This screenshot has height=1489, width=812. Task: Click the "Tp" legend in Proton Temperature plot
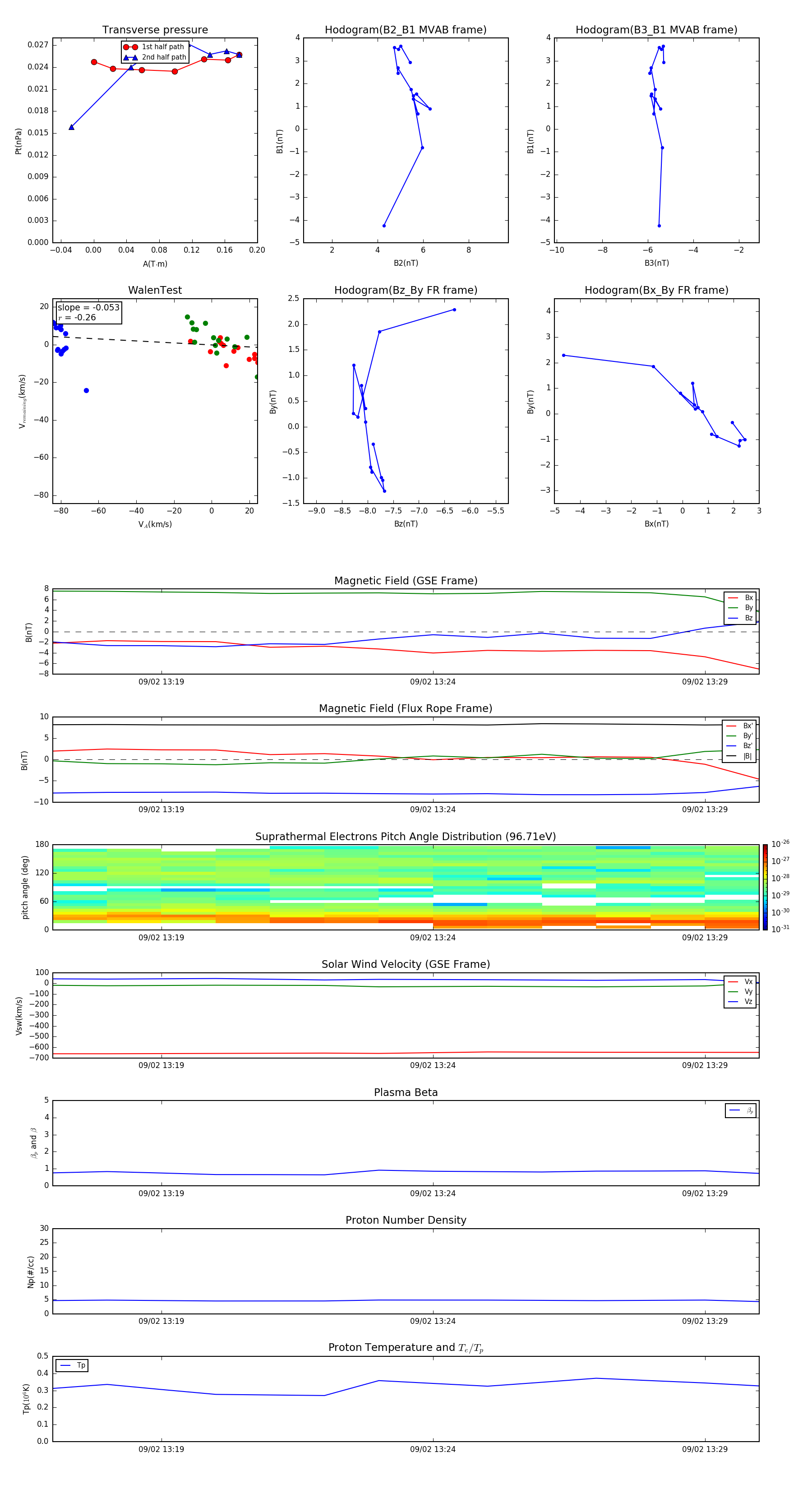pyautogui.click(x=72, y=1365)
